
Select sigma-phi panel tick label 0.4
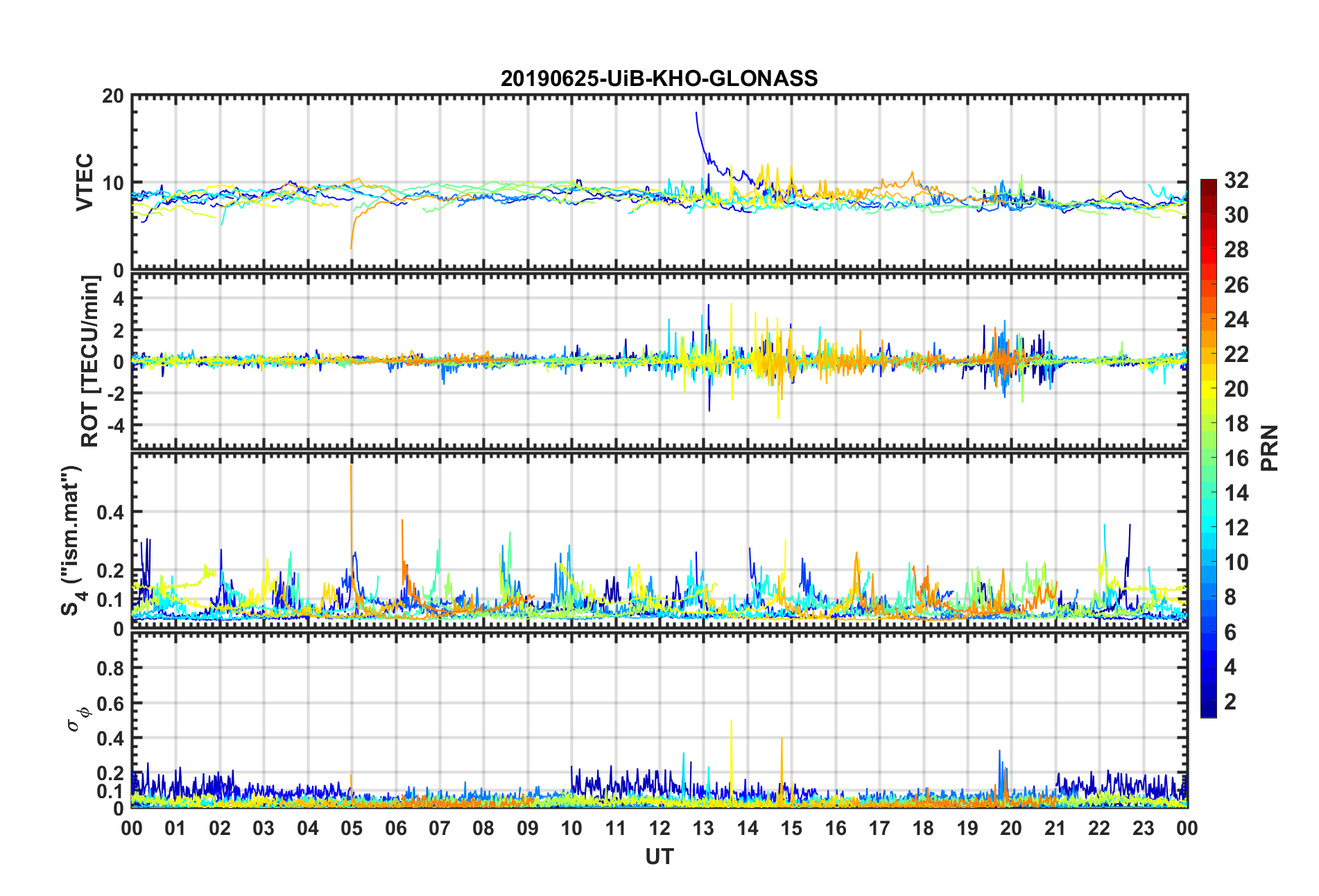pos(110,739)
